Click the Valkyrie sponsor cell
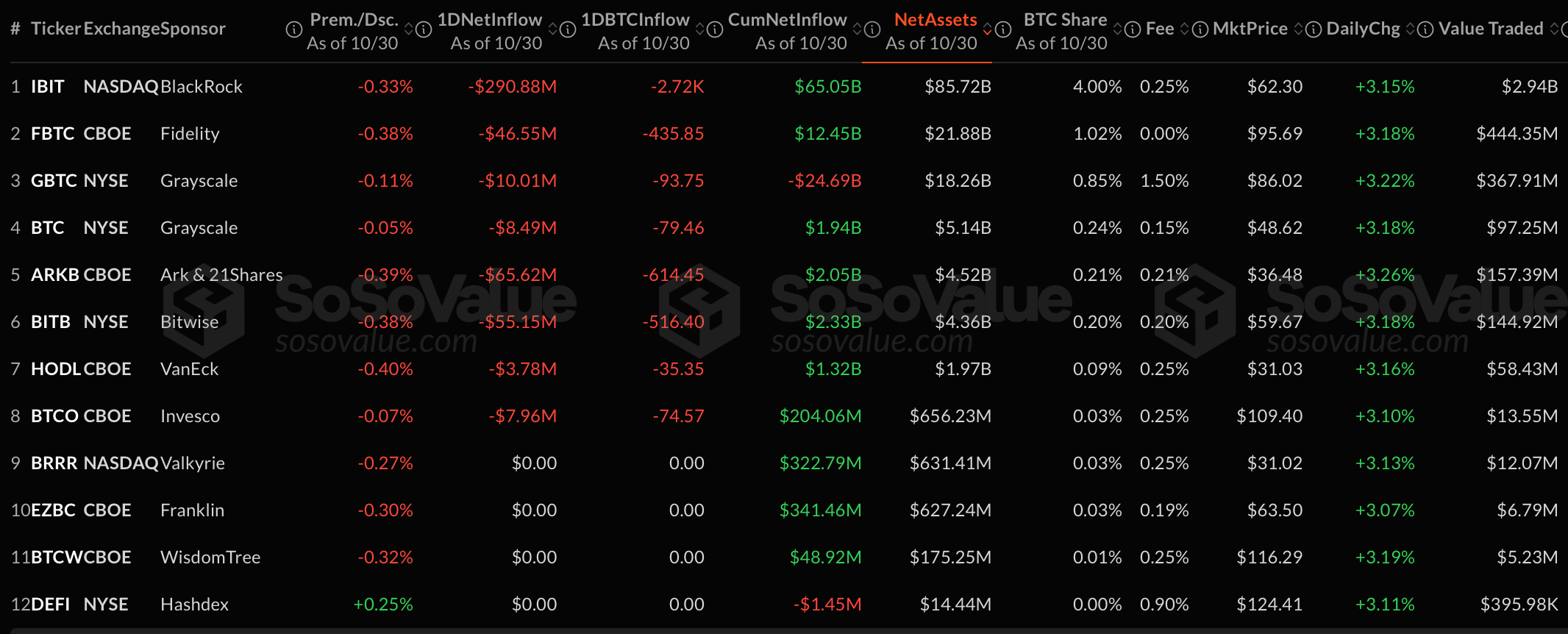This screenshot has height=634, width=1568. 193,463
